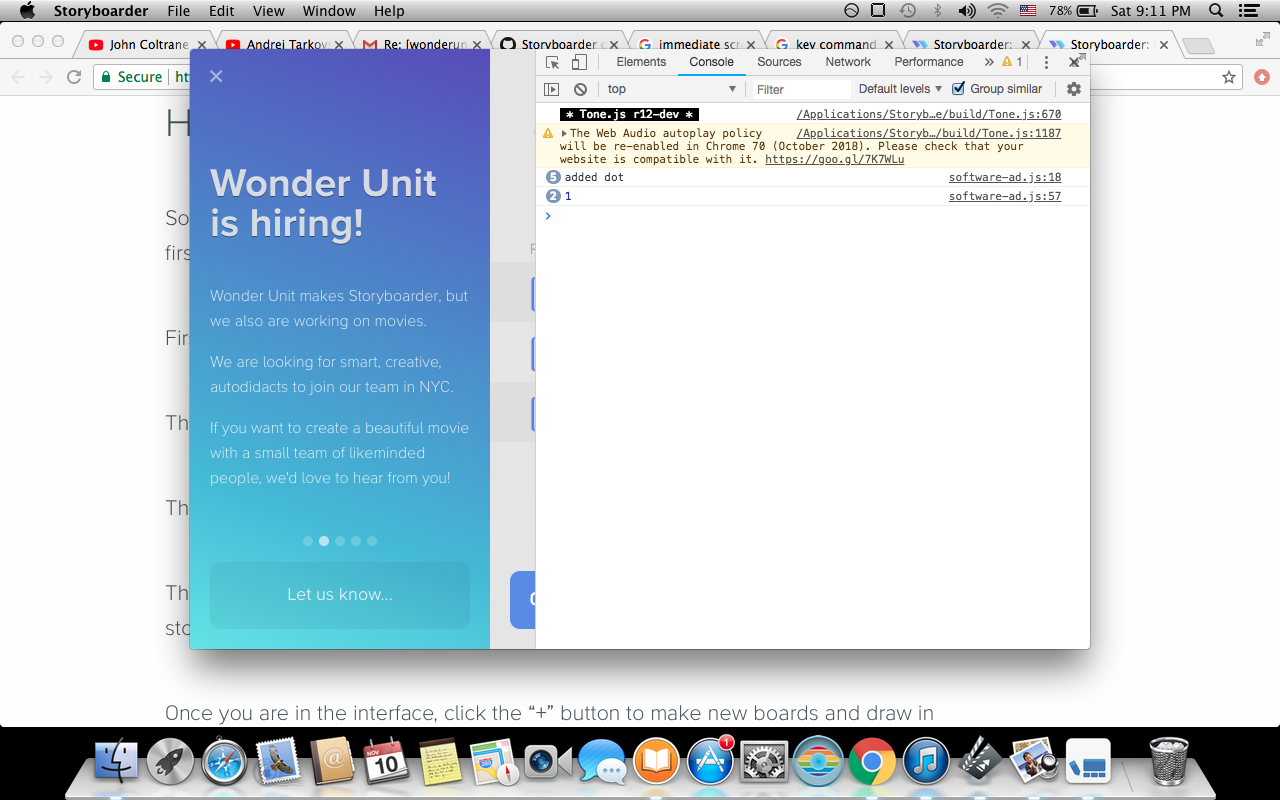Select the inspect element tool in DevTools
Viewport: 1280px width, 800px height.
point(552,62)
